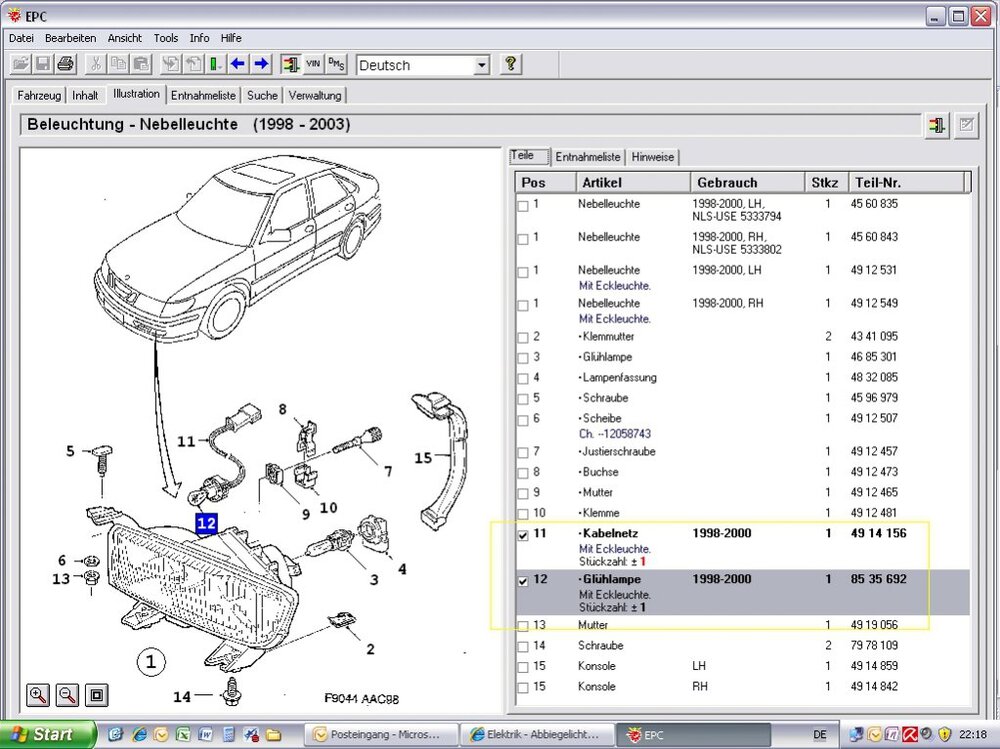Click the DMS toolbar button
Viewport: 1000px width, 749px height.
336,64
